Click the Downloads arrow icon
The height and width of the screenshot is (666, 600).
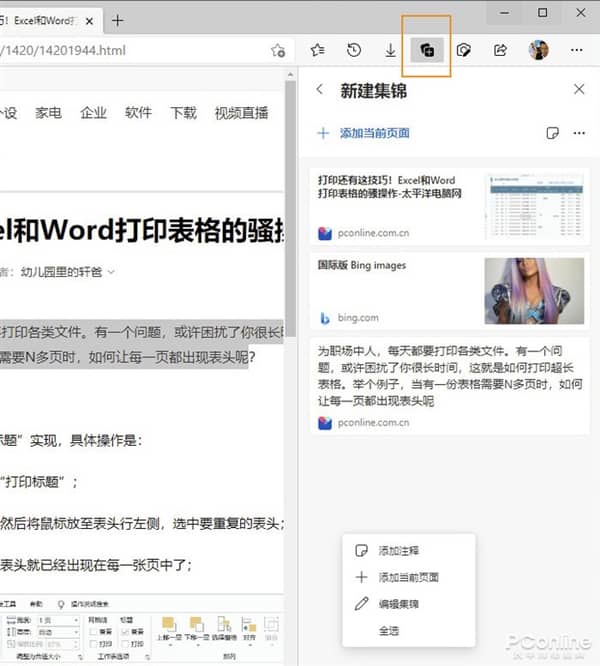[x=390, y=50]
